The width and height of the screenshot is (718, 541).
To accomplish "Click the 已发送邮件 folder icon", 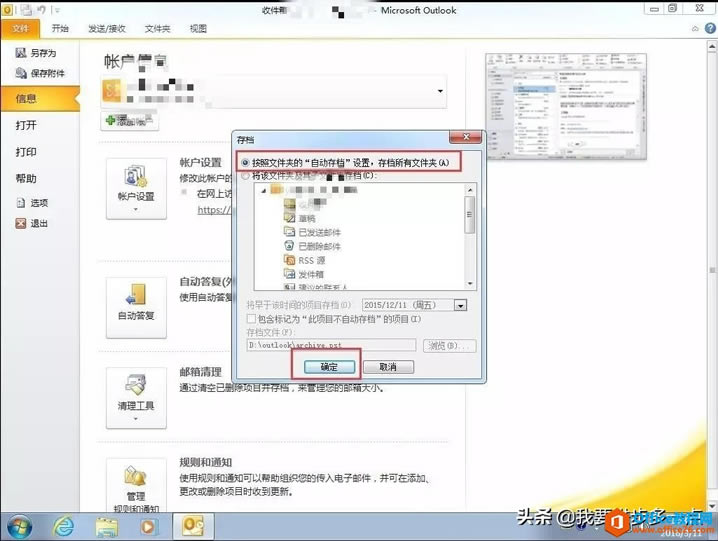I will [289, 232].
